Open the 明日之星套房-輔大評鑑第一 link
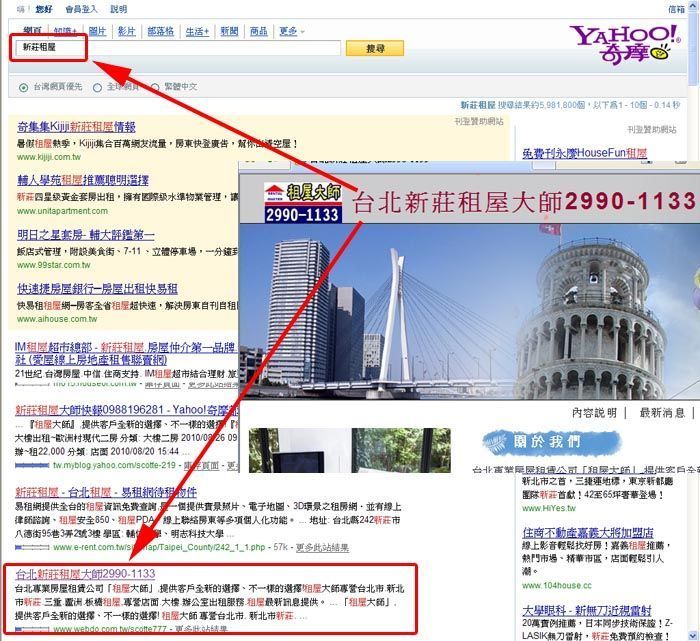 tap(86, 234)
